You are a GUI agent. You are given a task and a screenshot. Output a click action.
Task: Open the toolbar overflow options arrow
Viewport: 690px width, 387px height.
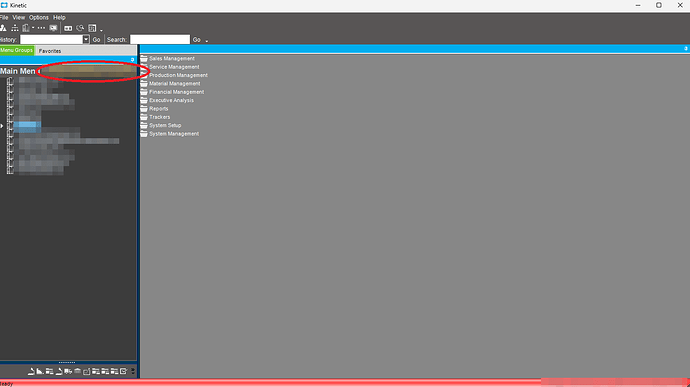point(101,30)
